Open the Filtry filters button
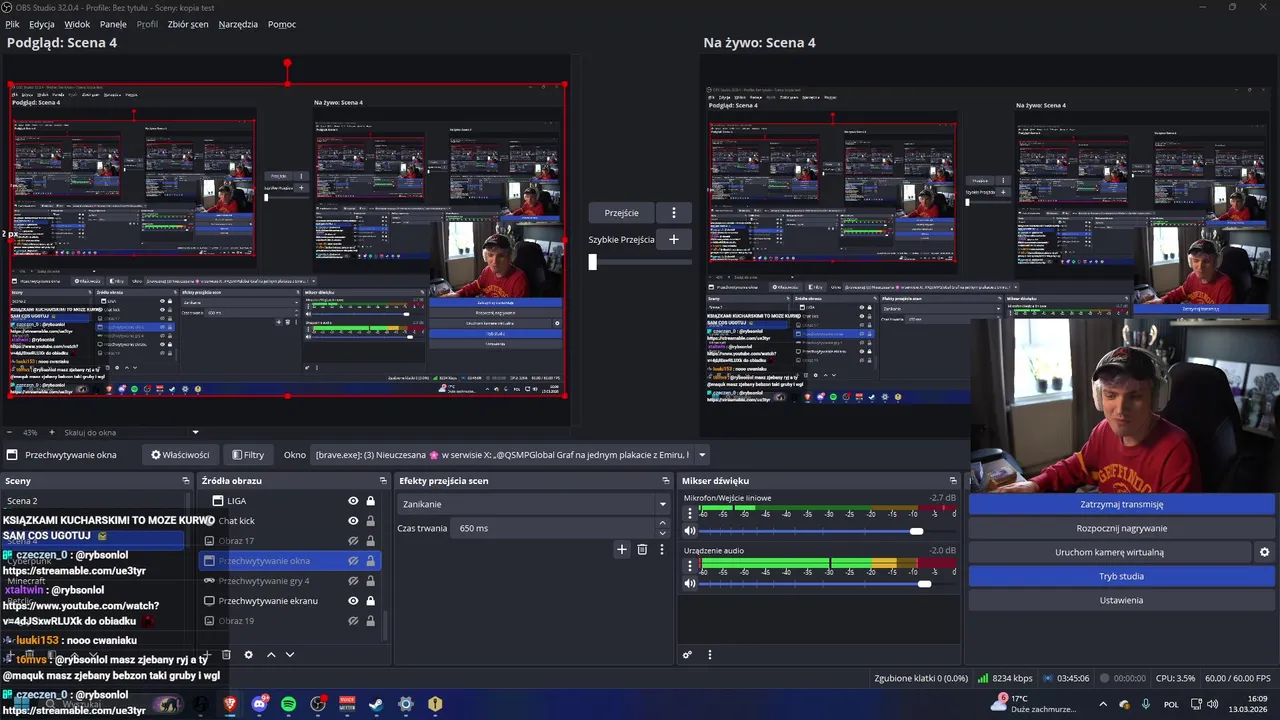Image resolution: width=1280 pixels, height=720 pixels. point(248,455)
